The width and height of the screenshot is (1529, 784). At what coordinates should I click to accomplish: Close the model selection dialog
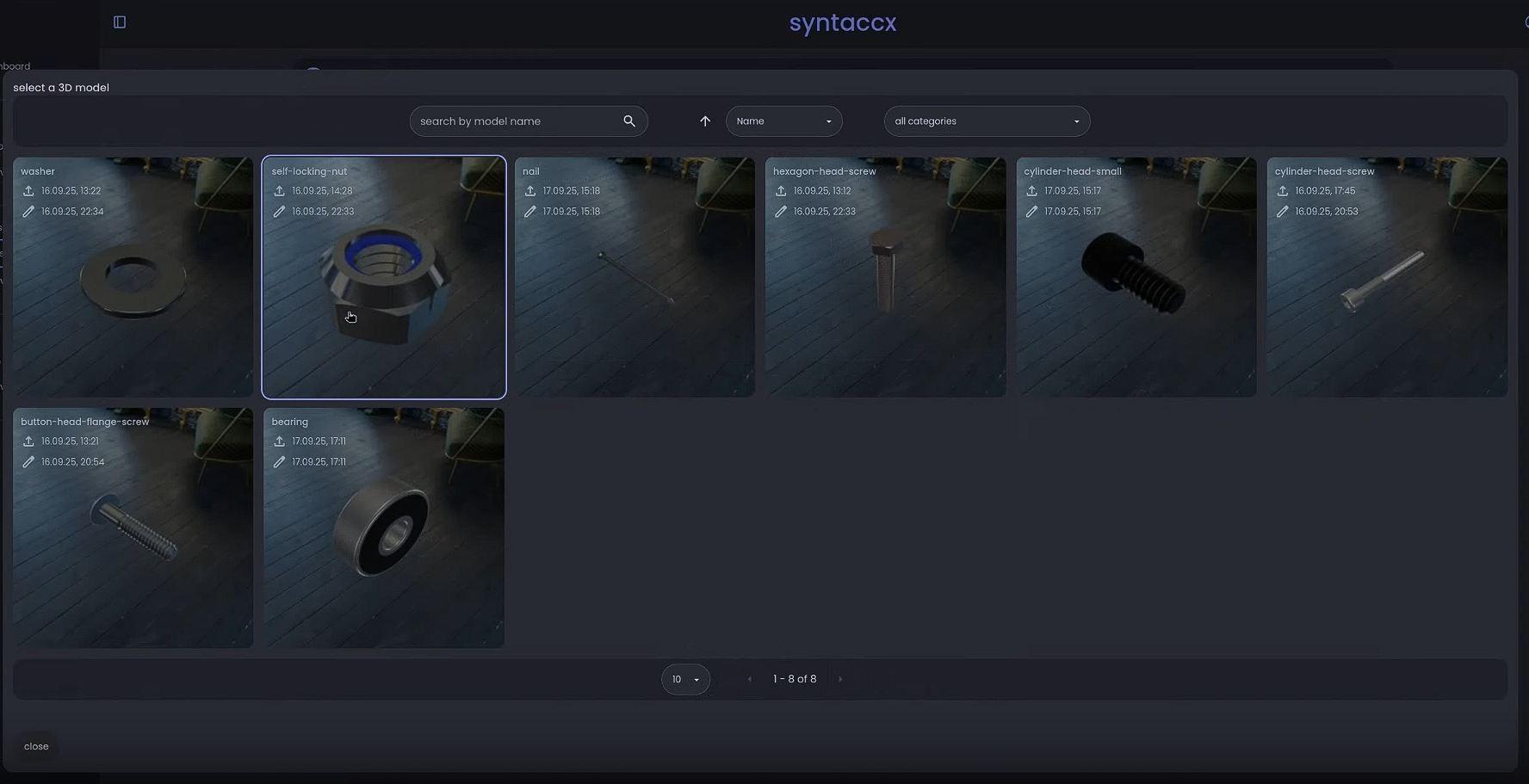point(36,746)
